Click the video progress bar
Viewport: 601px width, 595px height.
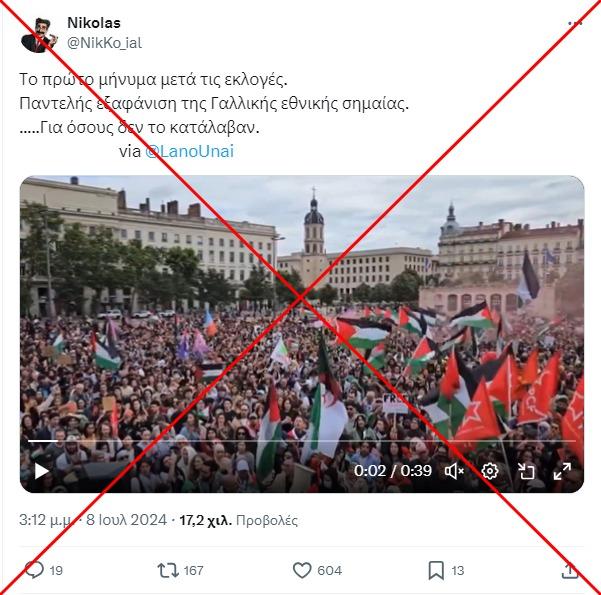point(302,441)
